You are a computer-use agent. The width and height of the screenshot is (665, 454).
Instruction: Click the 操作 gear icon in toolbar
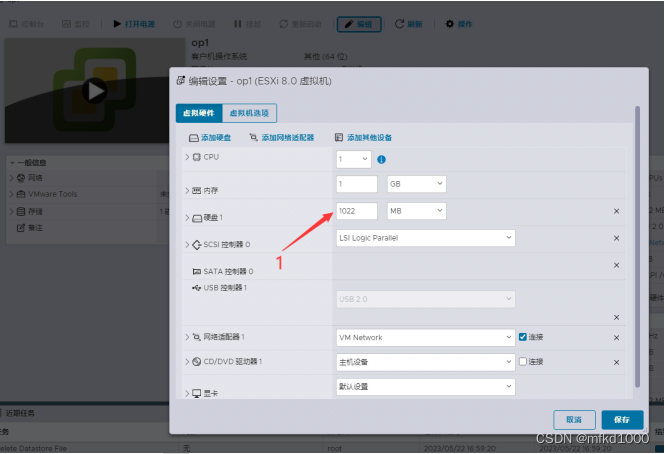450,24
